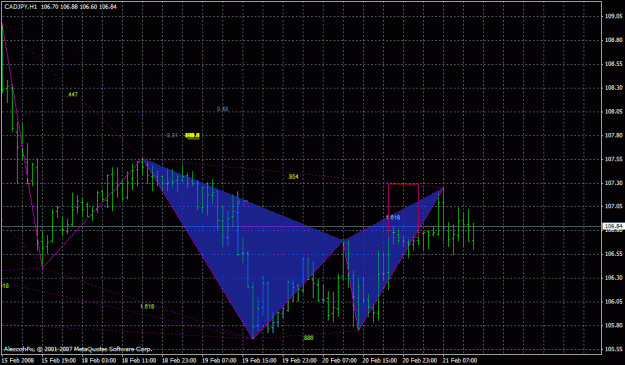Click the 107.30 price scale value
625x365 pixels.
(x=613, y=183)
